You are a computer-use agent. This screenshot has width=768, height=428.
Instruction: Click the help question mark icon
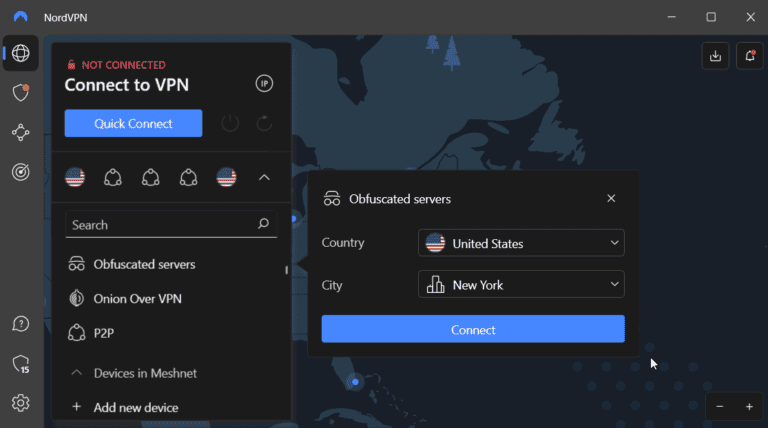[20, 324]
